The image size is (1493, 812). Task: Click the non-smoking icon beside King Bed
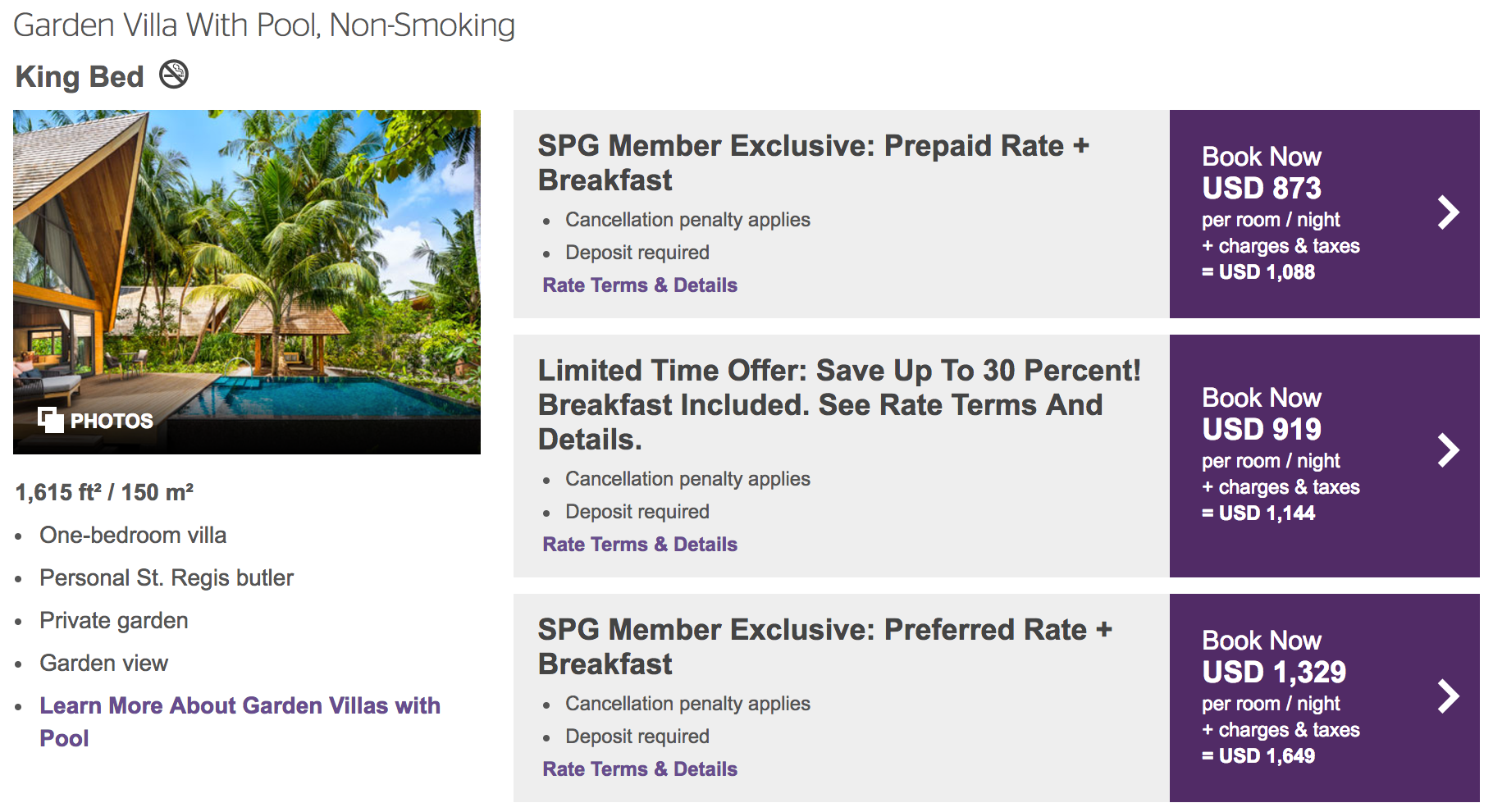(174, 75)
